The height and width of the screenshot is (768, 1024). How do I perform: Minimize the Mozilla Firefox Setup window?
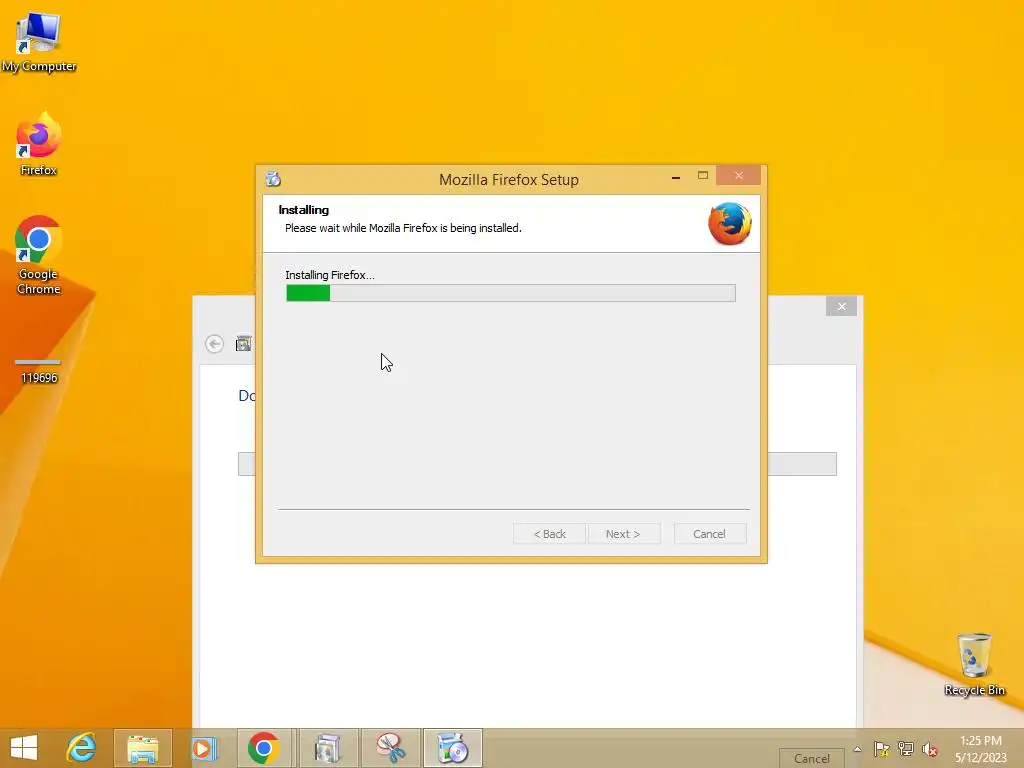coord(676,176)
